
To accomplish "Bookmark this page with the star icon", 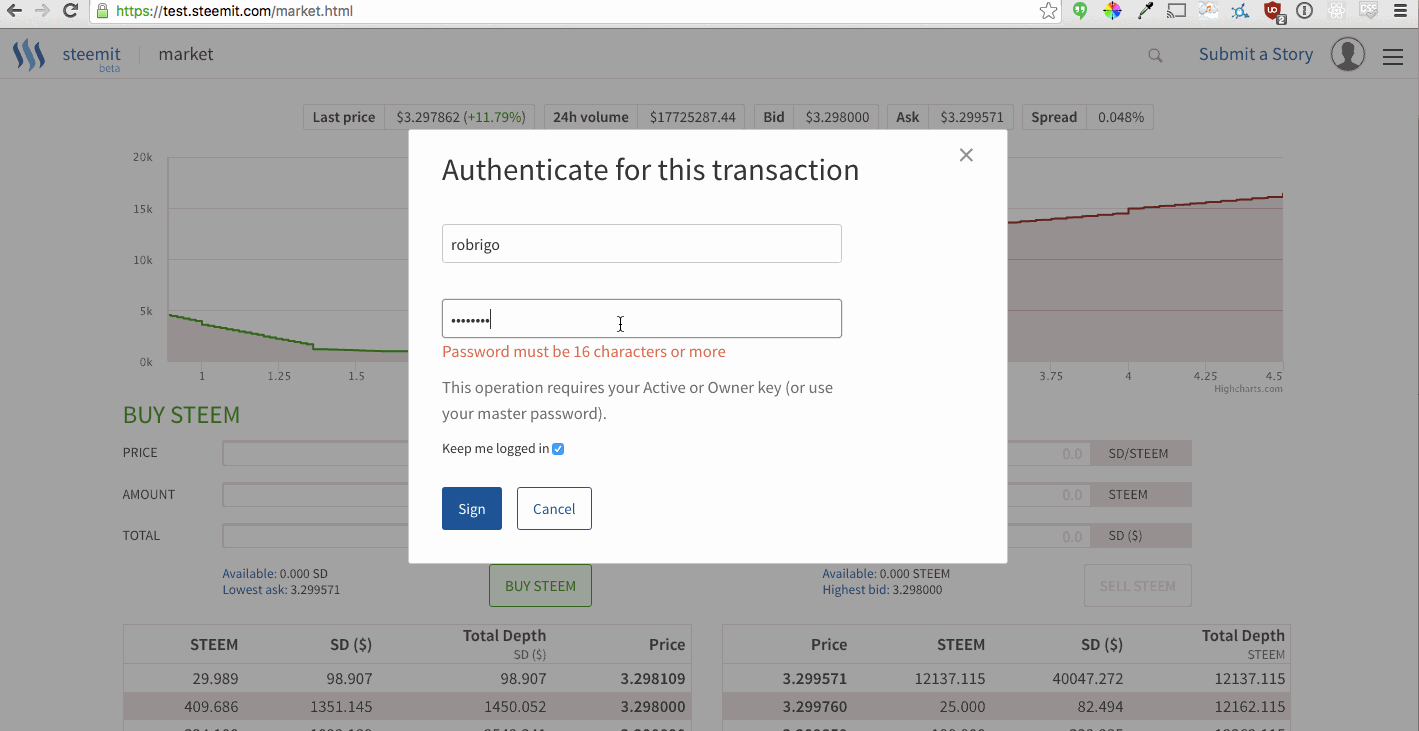I will click(1048, 12).
